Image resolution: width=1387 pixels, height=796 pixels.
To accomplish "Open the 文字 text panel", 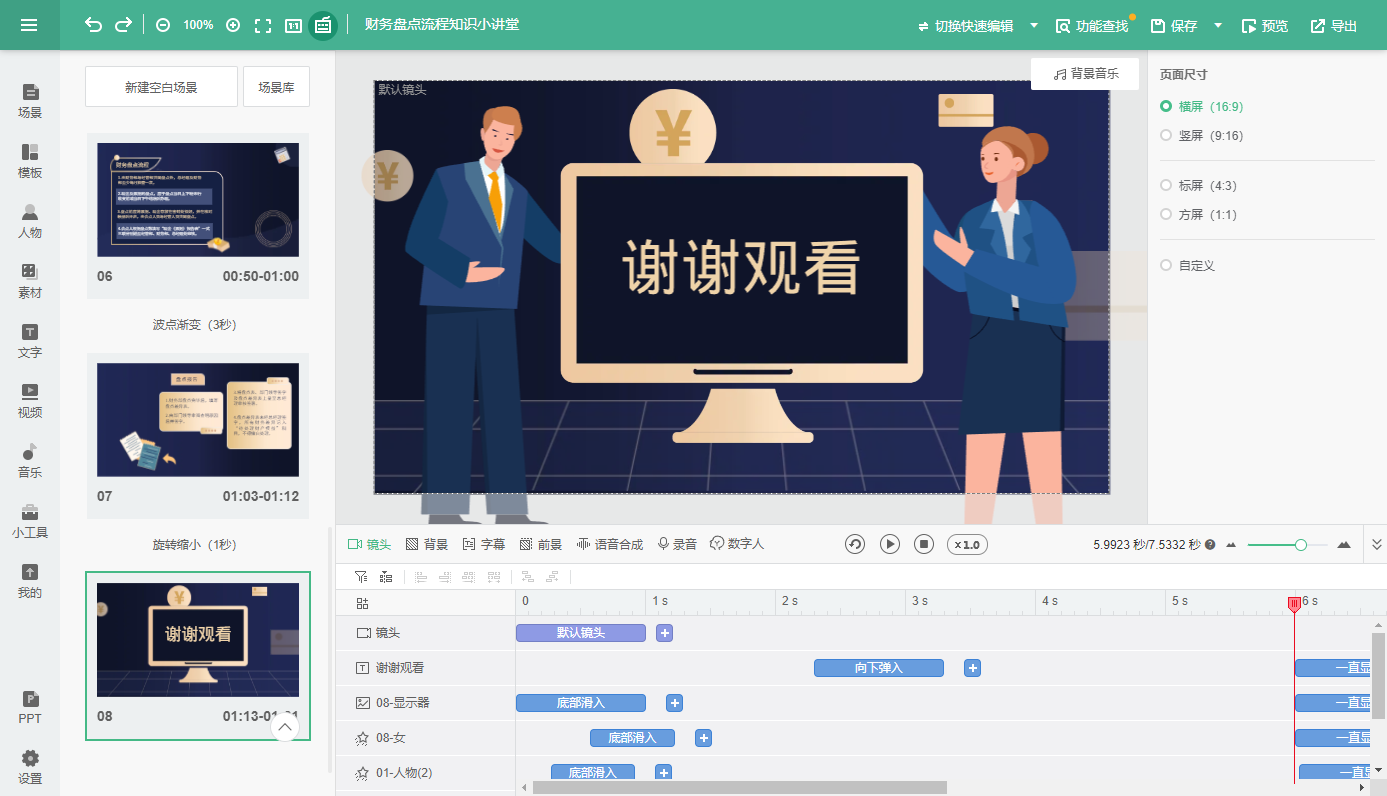I will point(30,341).
